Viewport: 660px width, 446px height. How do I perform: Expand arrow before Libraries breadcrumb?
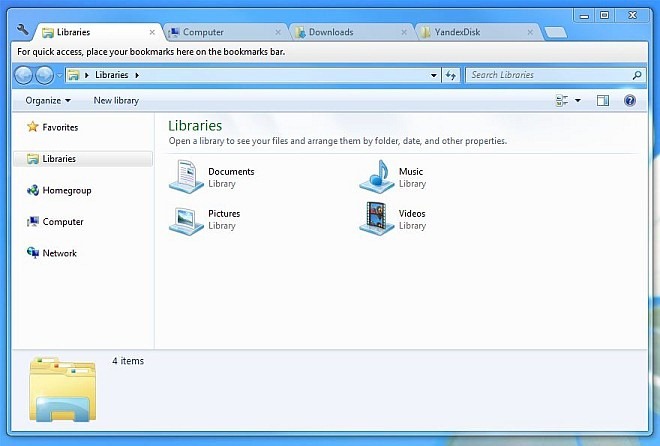(x=87, y=75)
